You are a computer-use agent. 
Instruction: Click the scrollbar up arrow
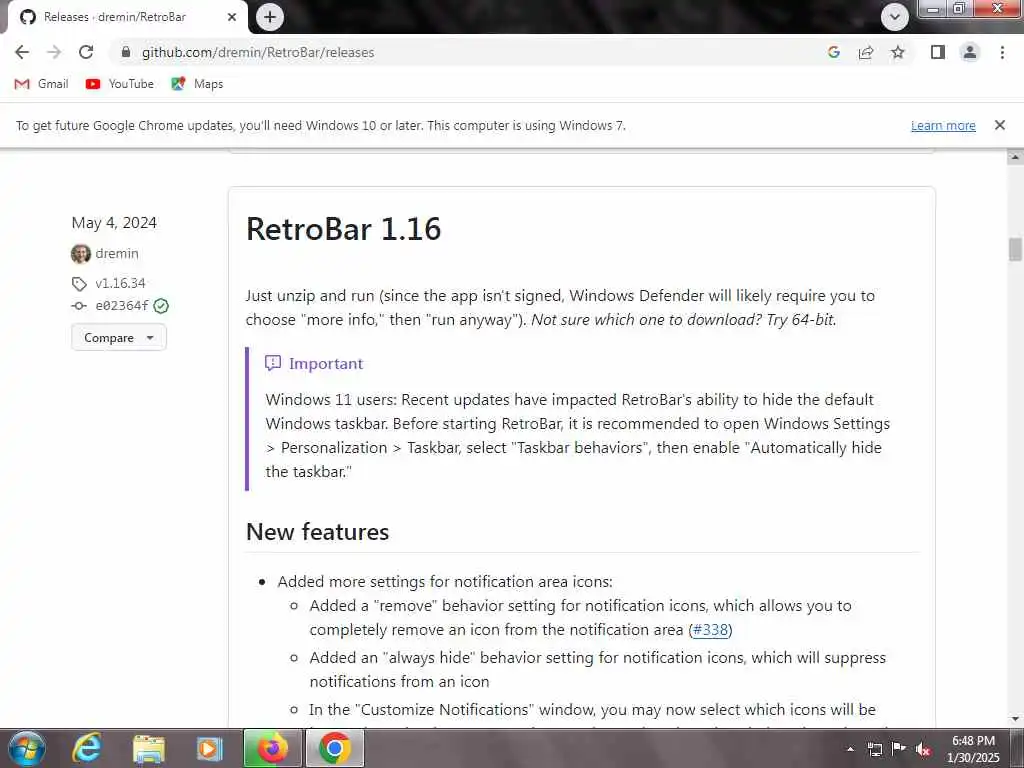1015,157
